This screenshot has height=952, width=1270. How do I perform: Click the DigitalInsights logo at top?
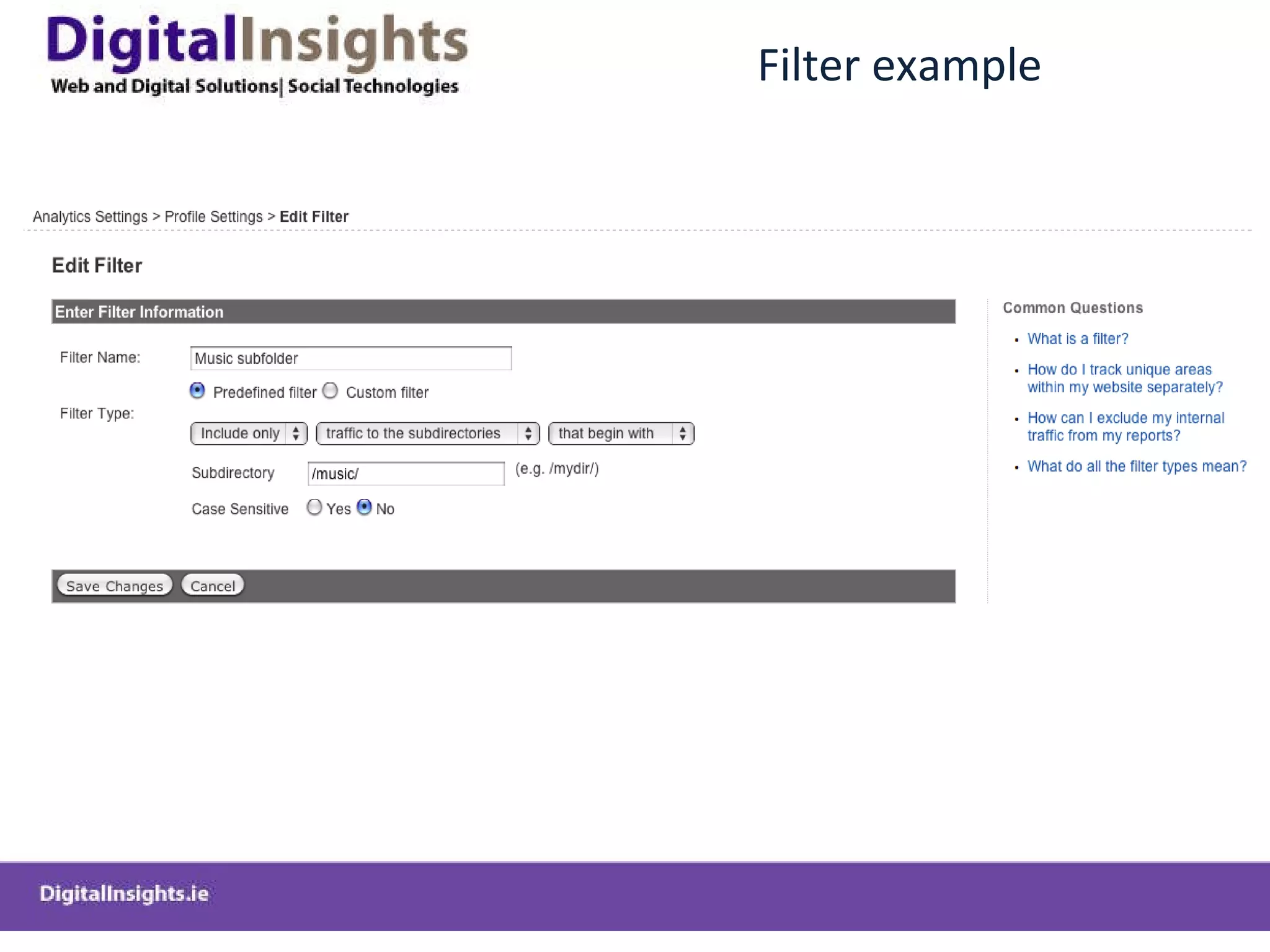[257, 55]
